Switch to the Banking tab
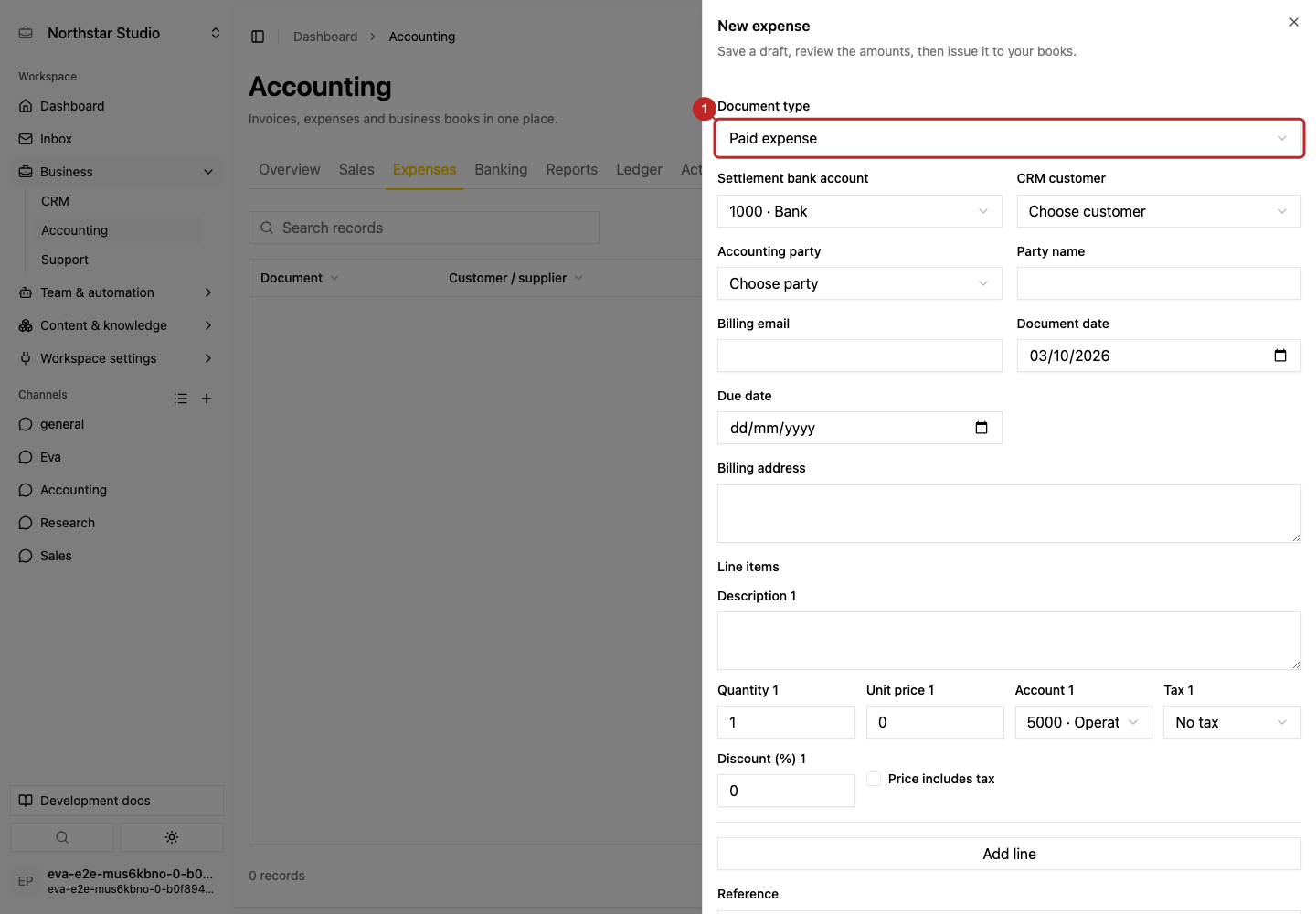The width and height of the screenshot is (1316, 914). click(x=501, y=170)
